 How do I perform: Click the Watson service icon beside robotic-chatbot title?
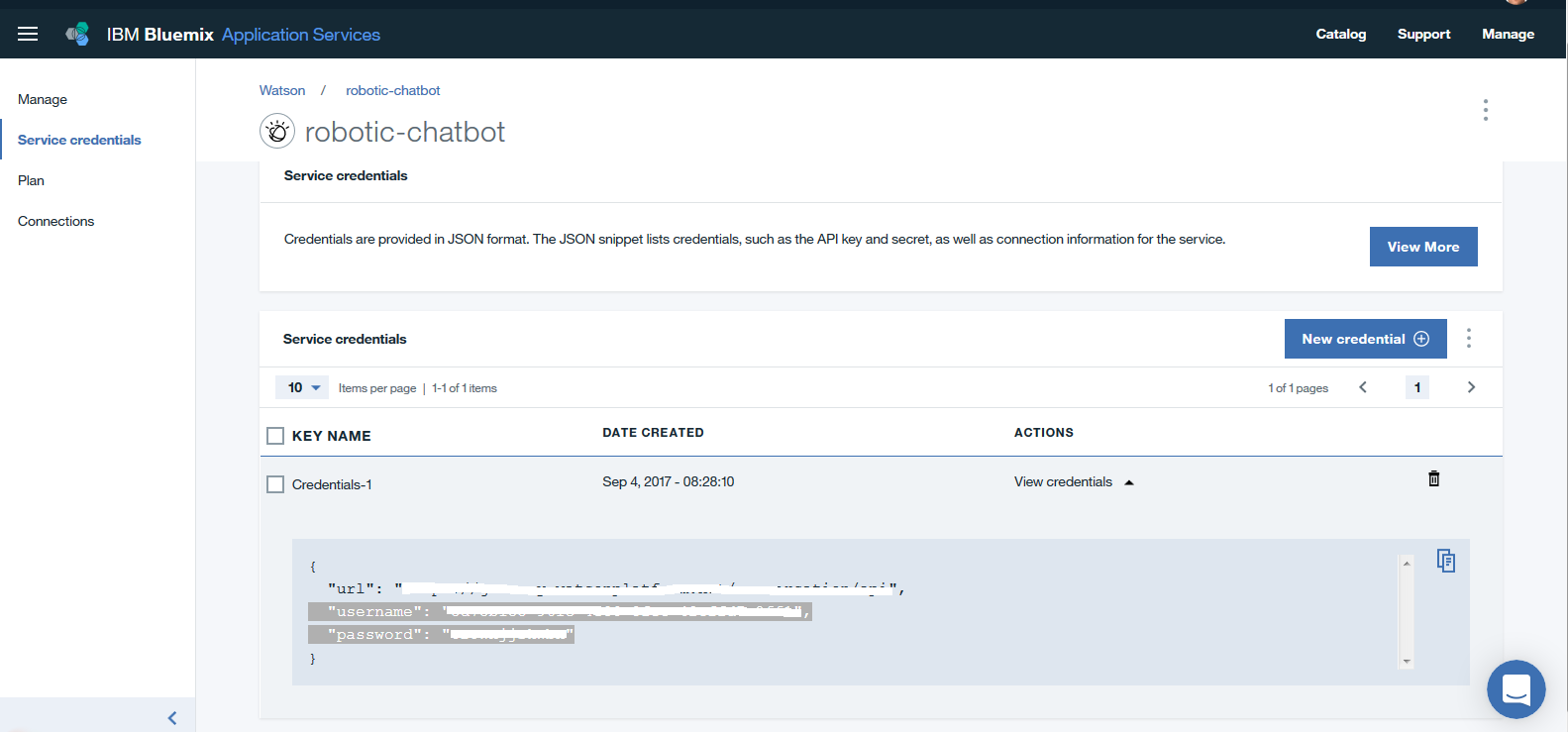click(x=277, y=131)
